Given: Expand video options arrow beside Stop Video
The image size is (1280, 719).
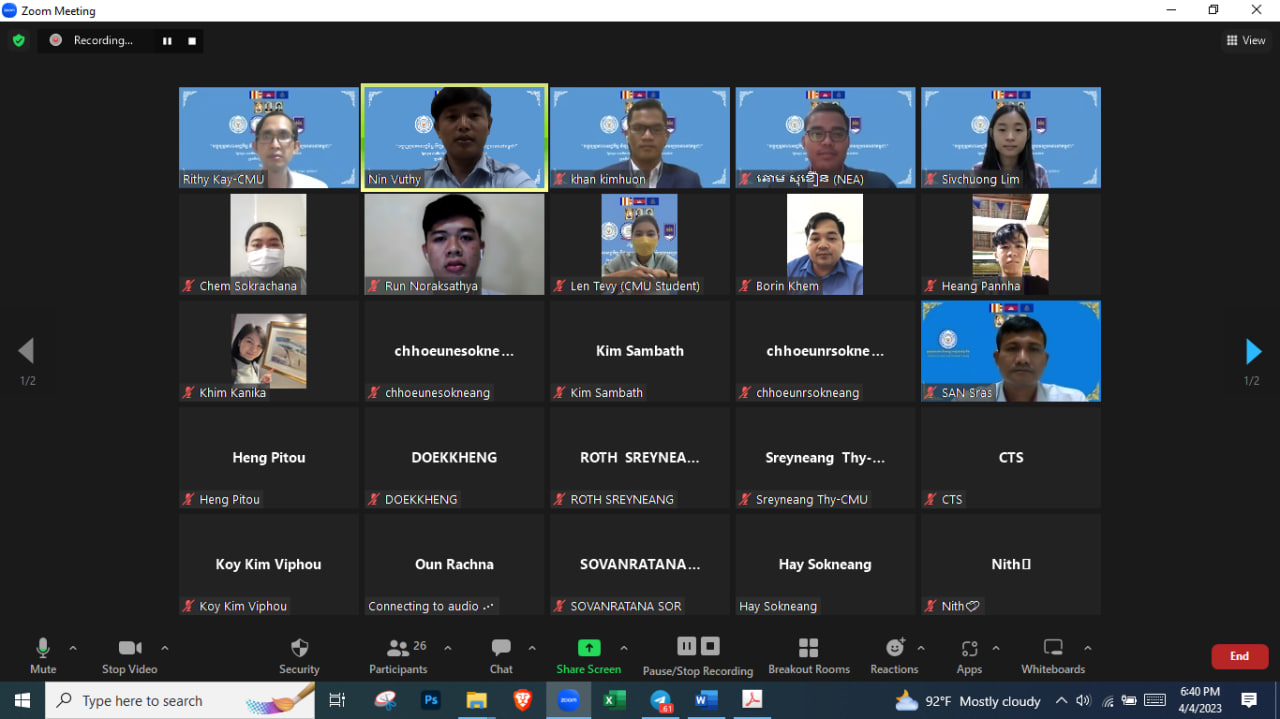Looking at the screenshot, I should pos(165,648).
